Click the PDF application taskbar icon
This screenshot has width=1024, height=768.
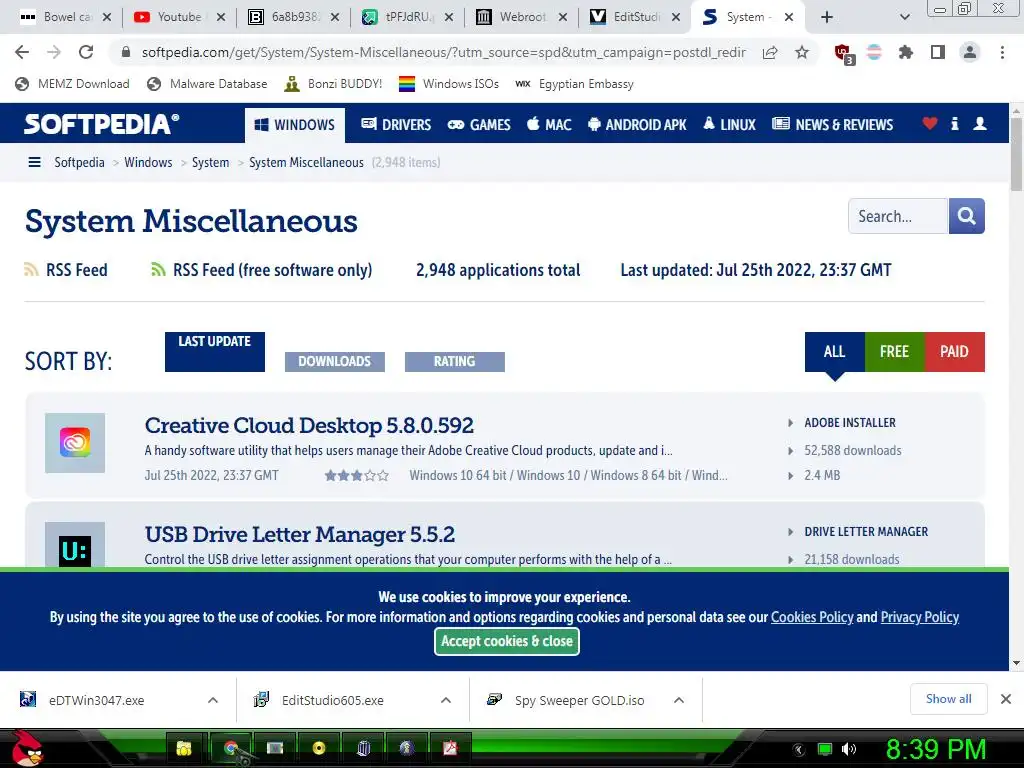click(x=451, y=748)
